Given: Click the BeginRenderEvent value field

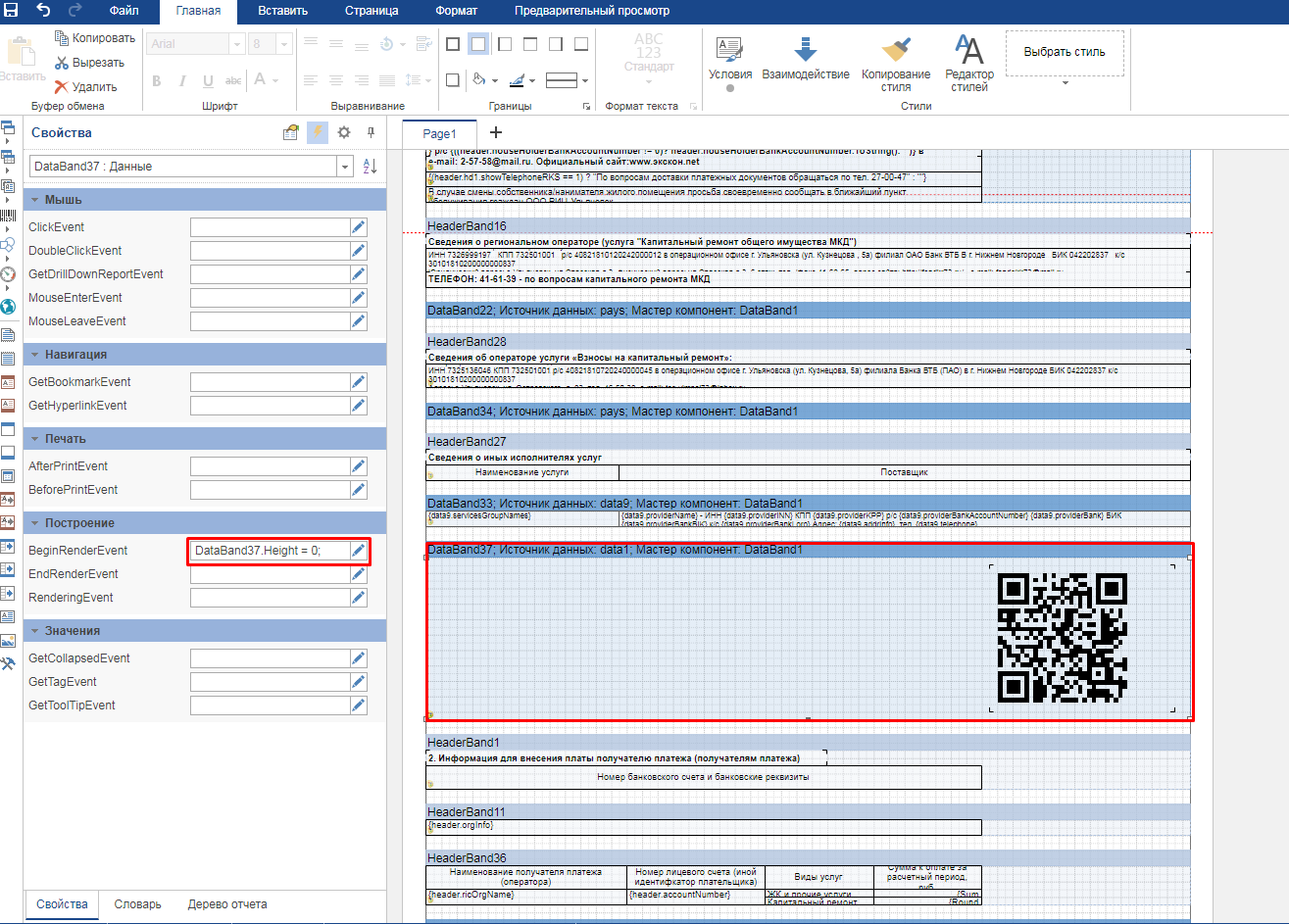Looking at the screenshot, I should click(x=270, y=551).
